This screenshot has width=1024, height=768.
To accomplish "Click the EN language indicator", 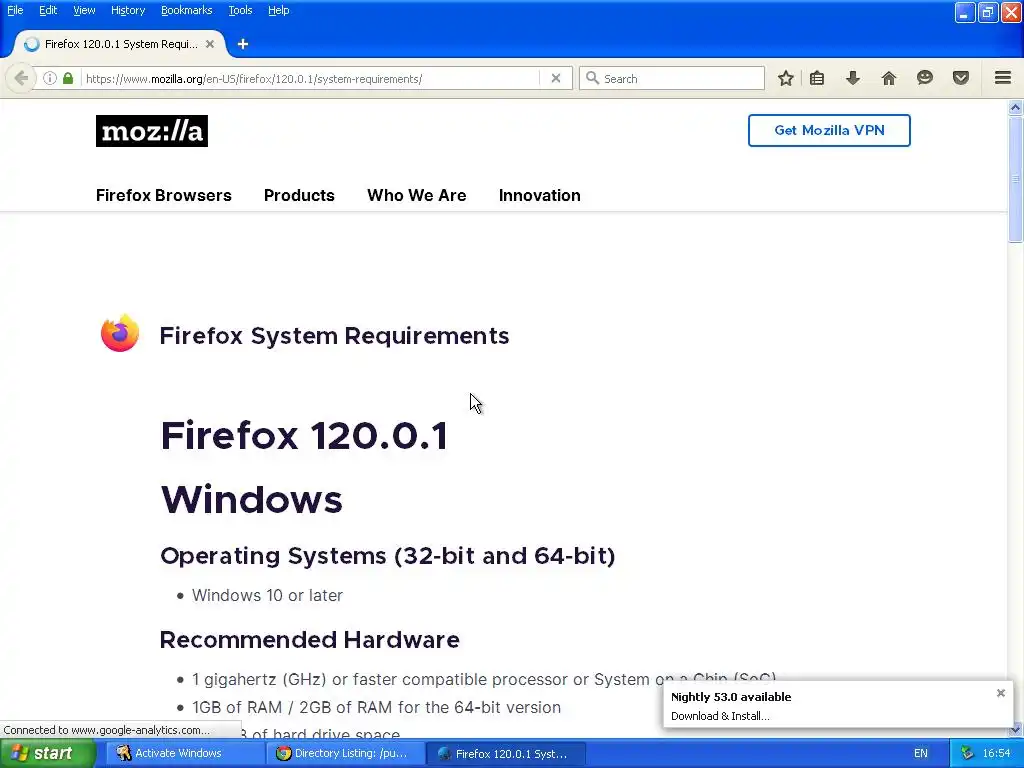I will pyautogui.click(x=920, y=753).
